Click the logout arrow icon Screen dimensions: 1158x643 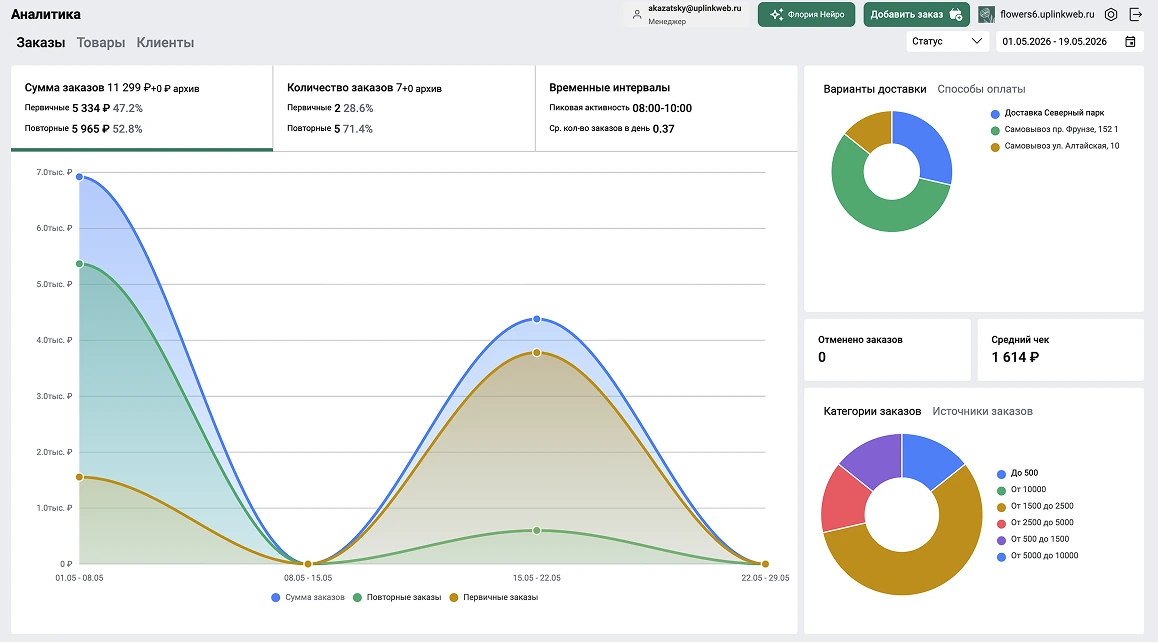coord(1136,14)
